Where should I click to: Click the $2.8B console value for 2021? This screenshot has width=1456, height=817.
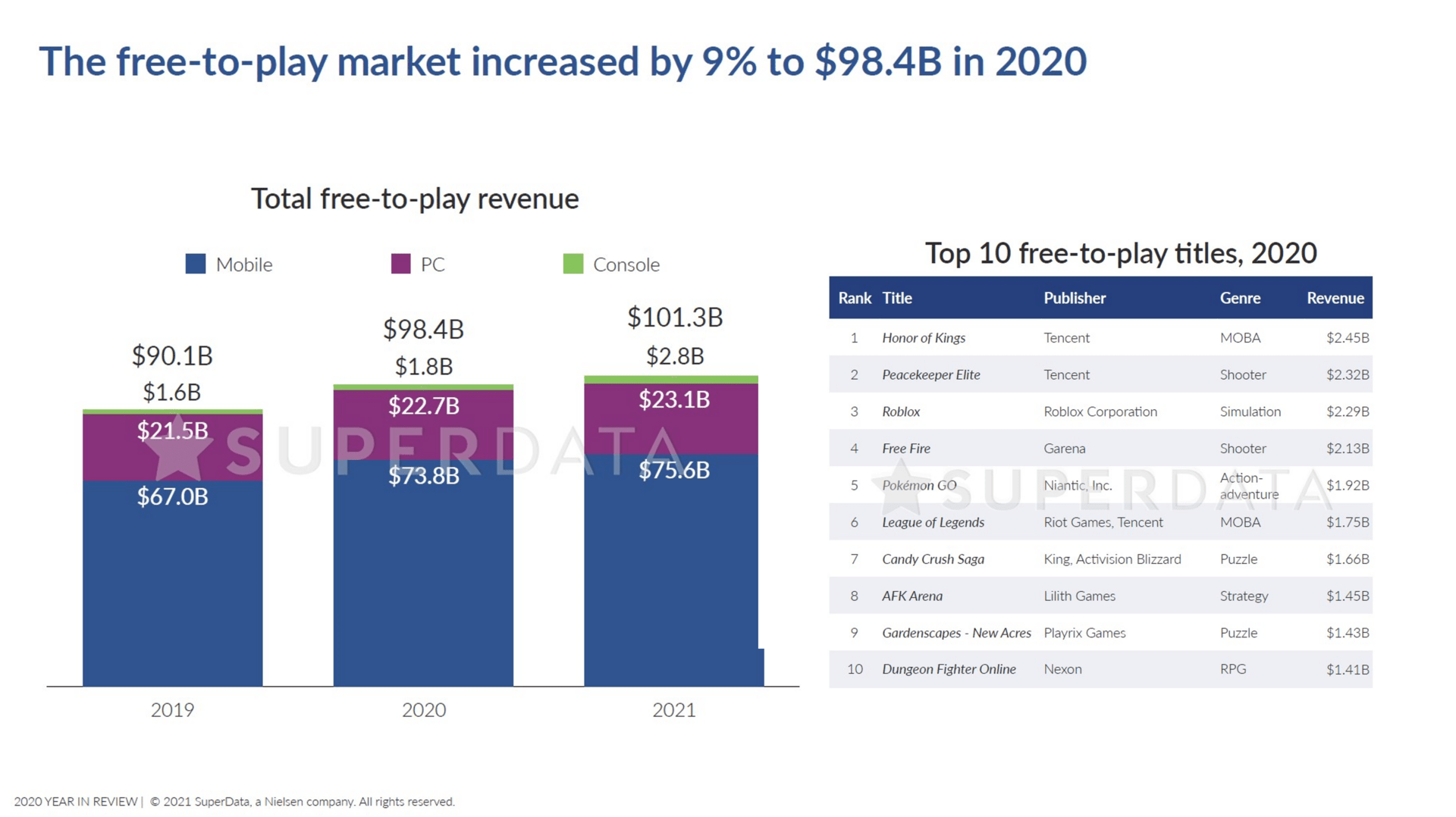(x=675, y=355)
